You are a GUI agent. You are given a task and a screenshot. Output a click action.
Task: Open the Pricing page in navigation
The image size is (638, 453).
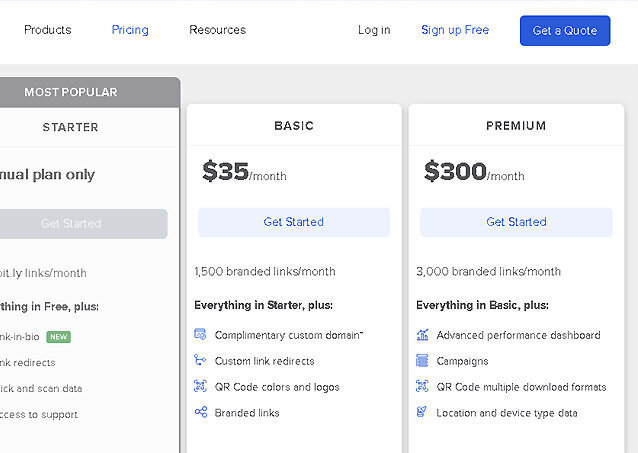pyautogui.click(x=130, y=30)
